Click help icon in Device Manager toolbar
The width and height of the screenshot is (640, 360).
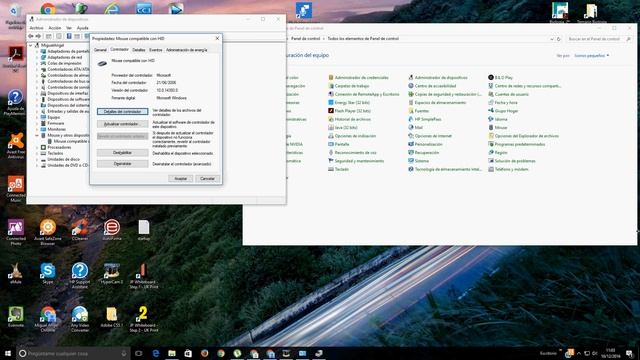pyautogui.click(x=69, y=36)
